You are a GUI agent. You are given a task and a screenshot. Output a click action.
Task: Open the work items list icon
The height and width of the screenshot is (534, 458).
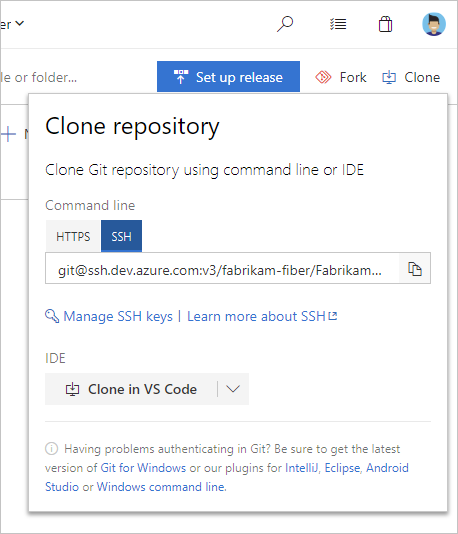pyautogui.click(x=338, y=24)
